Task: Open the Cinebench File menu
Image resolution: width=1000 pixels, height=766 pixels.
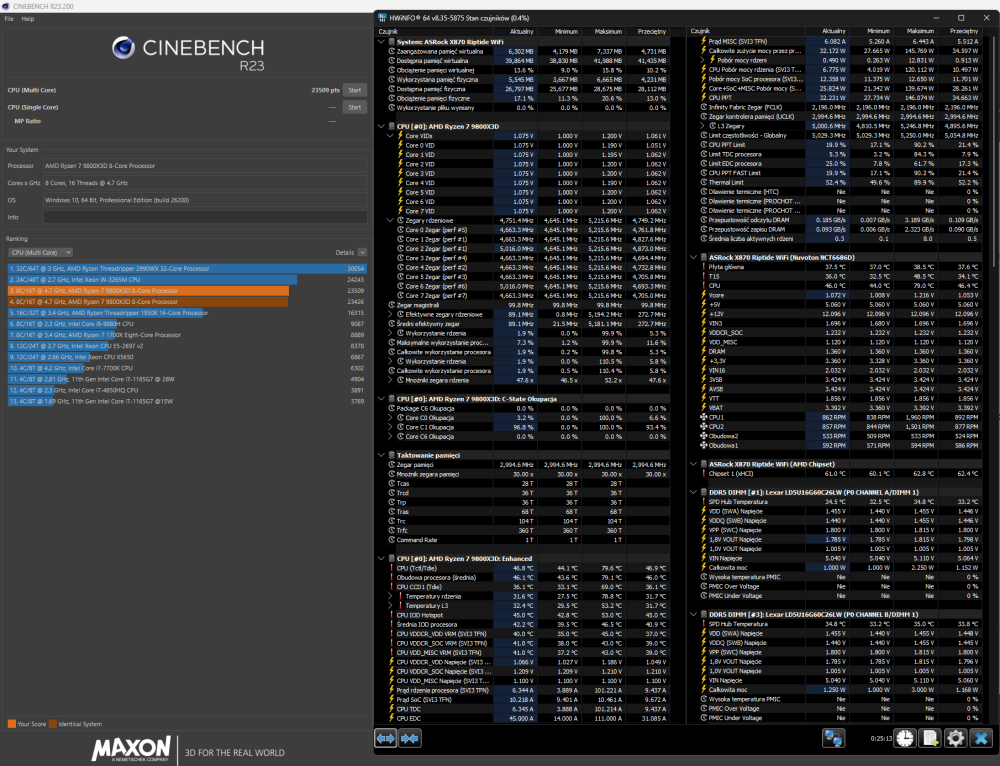Action: pyautogui.click(x=9, y=19)
